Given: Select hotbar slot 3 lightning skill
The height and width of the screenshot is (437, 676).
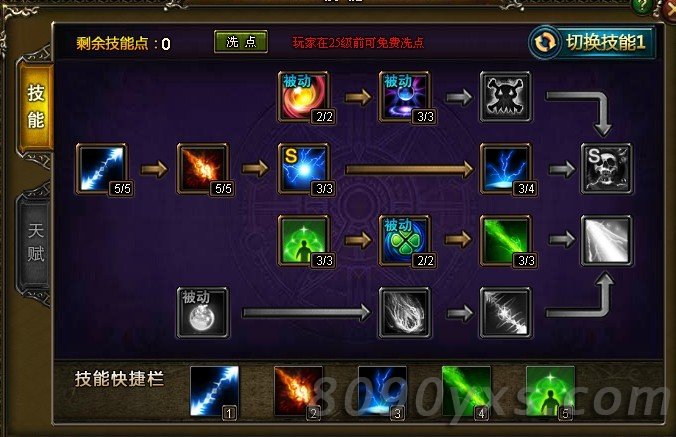Looking at the screenshot, I should coord(382,391).
